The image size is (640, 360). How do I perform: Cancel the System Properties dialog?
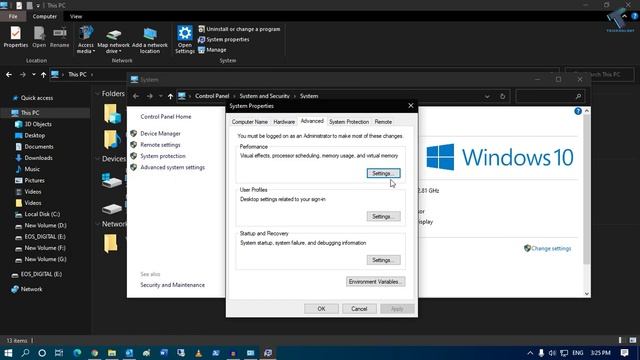[359, 309]
